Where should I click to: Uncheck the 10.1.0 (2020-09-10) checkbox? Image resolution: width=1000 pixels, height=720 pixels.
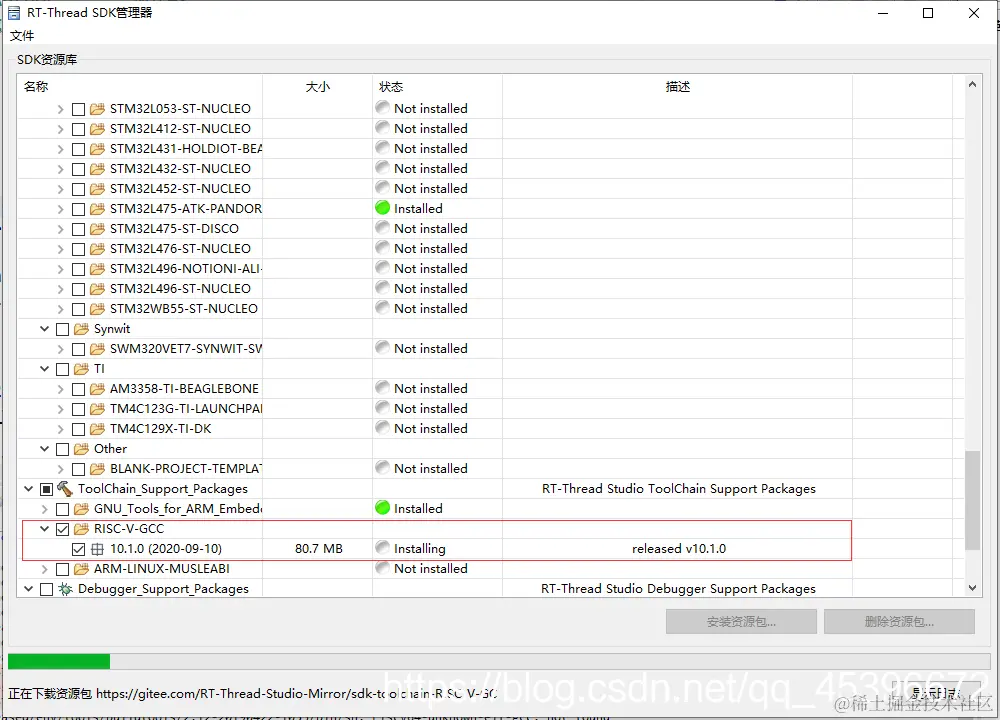(x=78, y=549)
